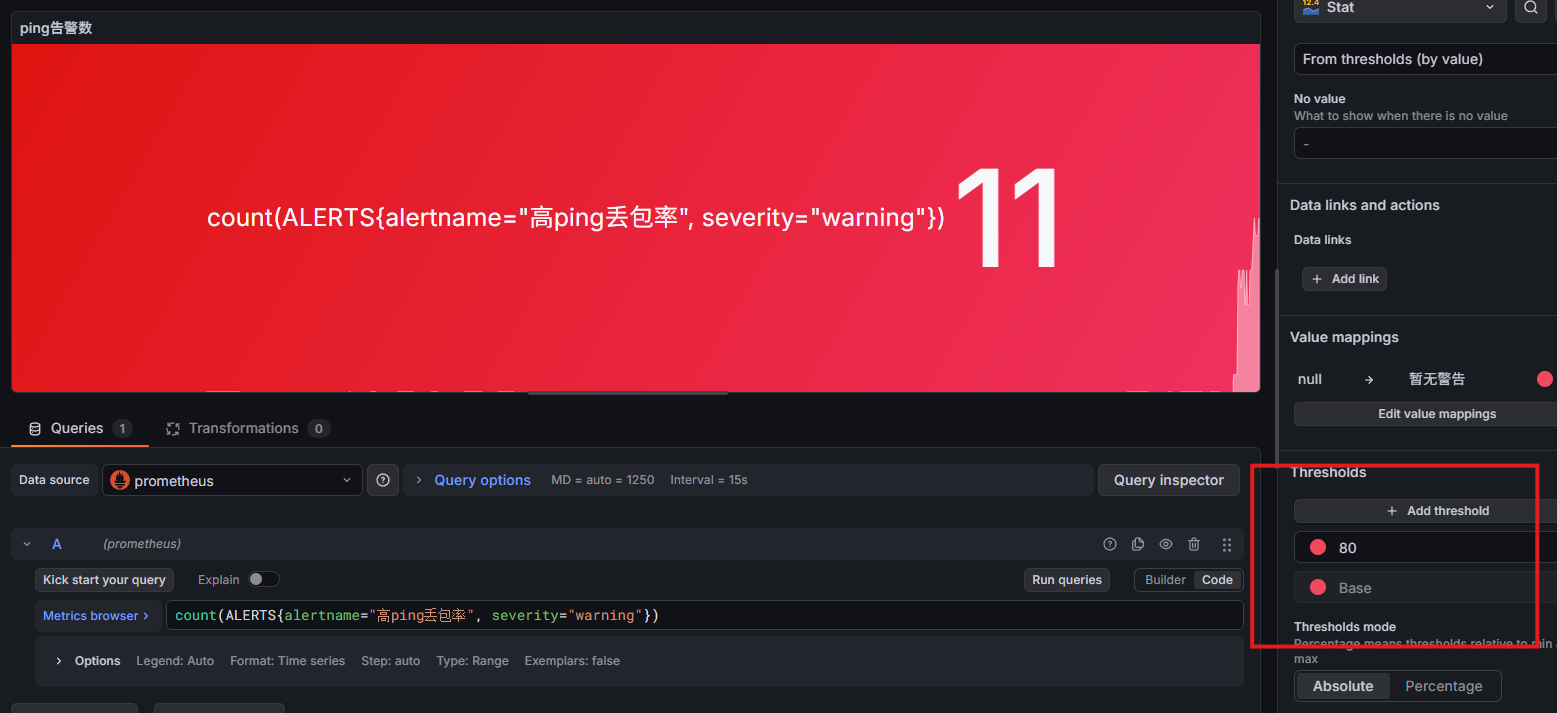The image size is (1557, 713).
Task: Open the Stat visualization dropdown
Action: tap(1399, 8)
